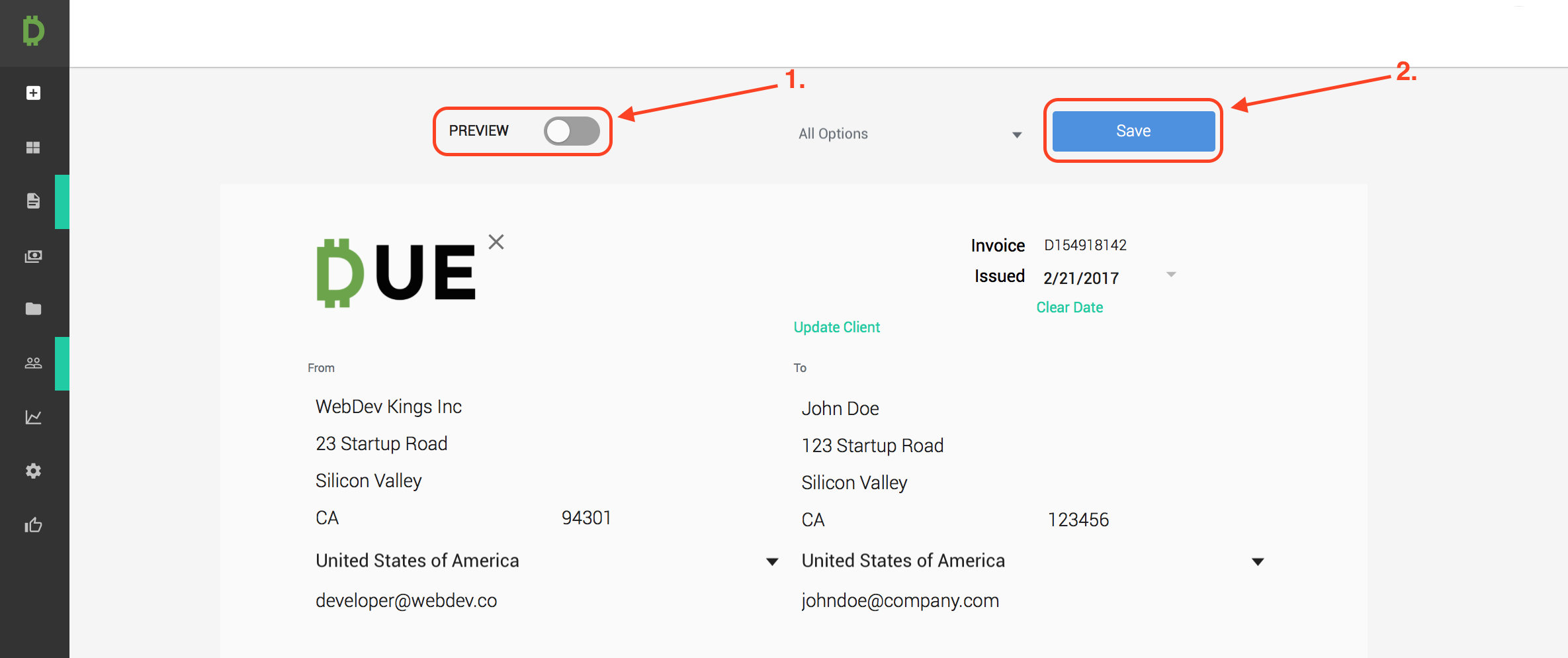1568x658 pixels.
Task: Click the Issued date 2/21/2017 field
Action: pyautogui.click(x=1081, y=278)
